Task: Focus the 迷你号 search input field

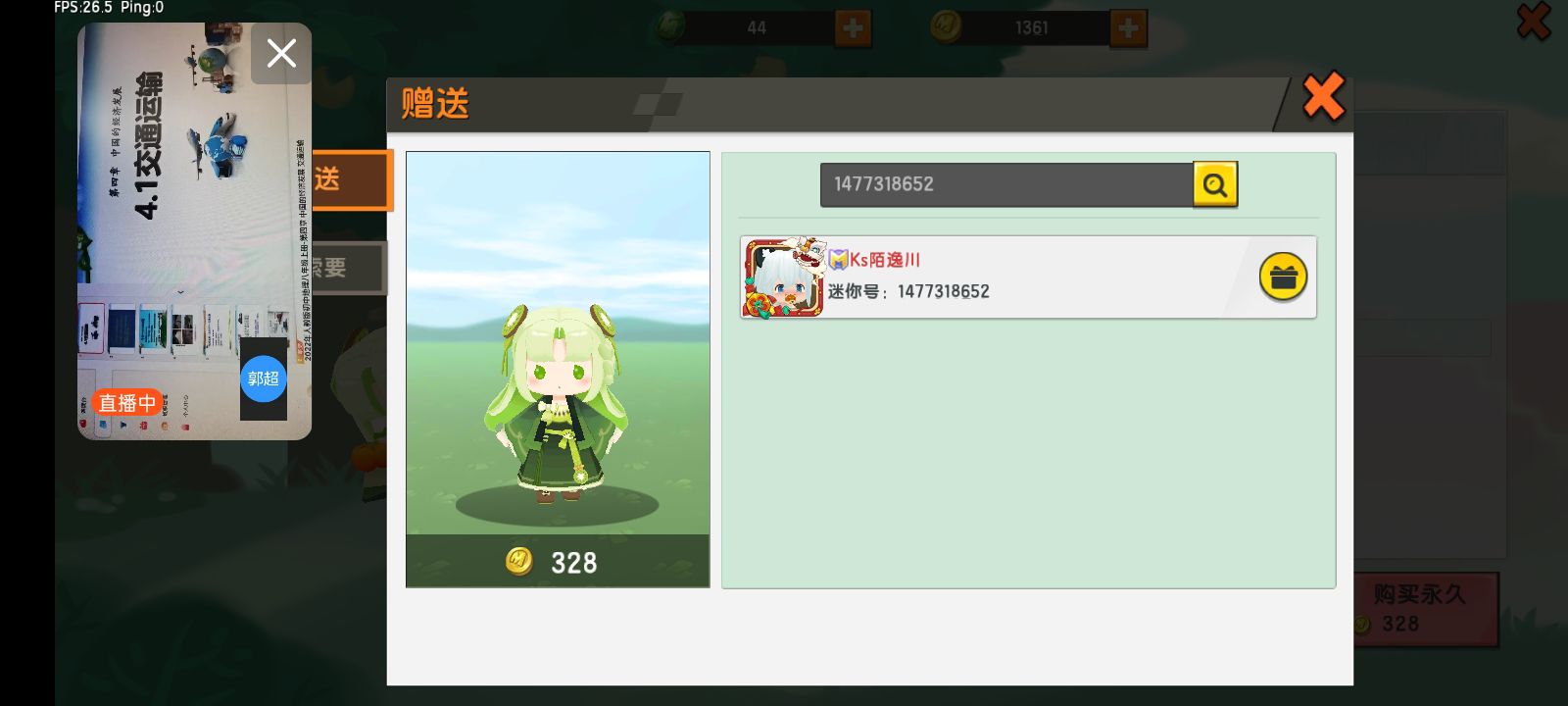Action: click(1006, 184)
